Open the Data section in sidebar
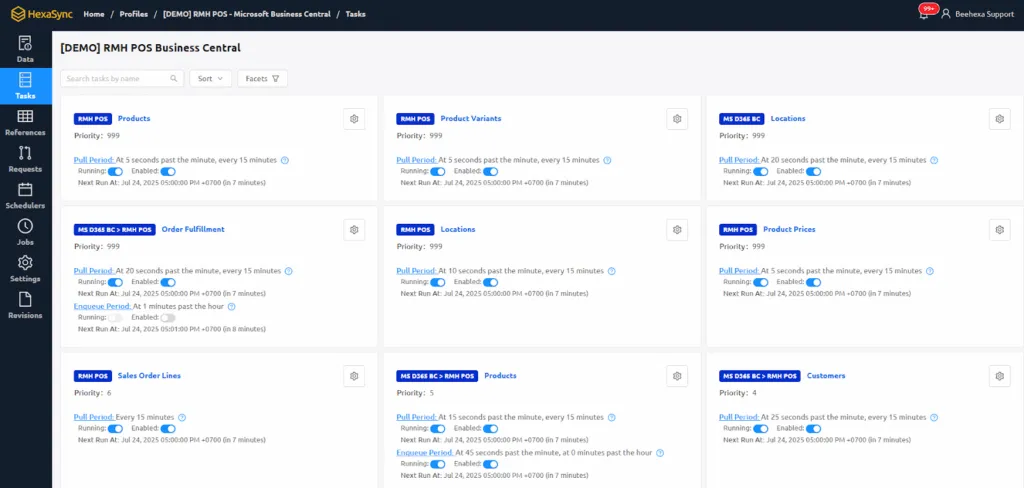Image resolution: width=1024 pixels, height=488 pixels. click(25, 50)
